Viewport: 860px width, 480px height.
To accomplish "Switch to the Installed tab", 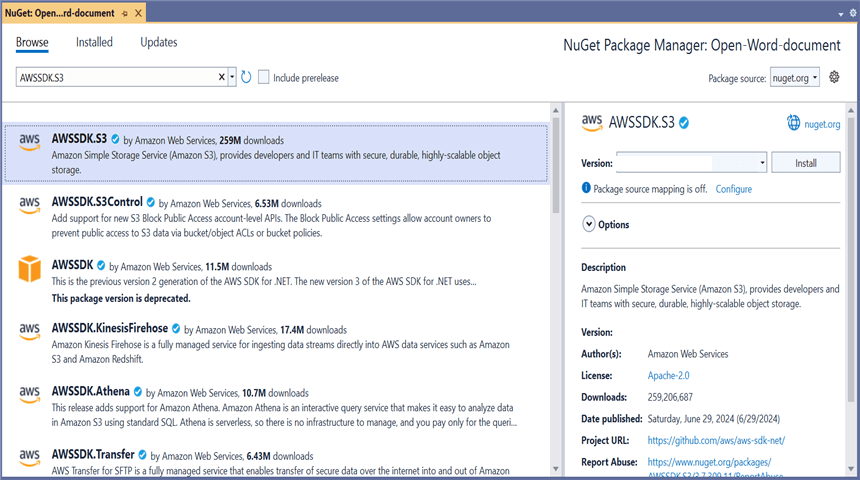I will click(x=94, y=42).
